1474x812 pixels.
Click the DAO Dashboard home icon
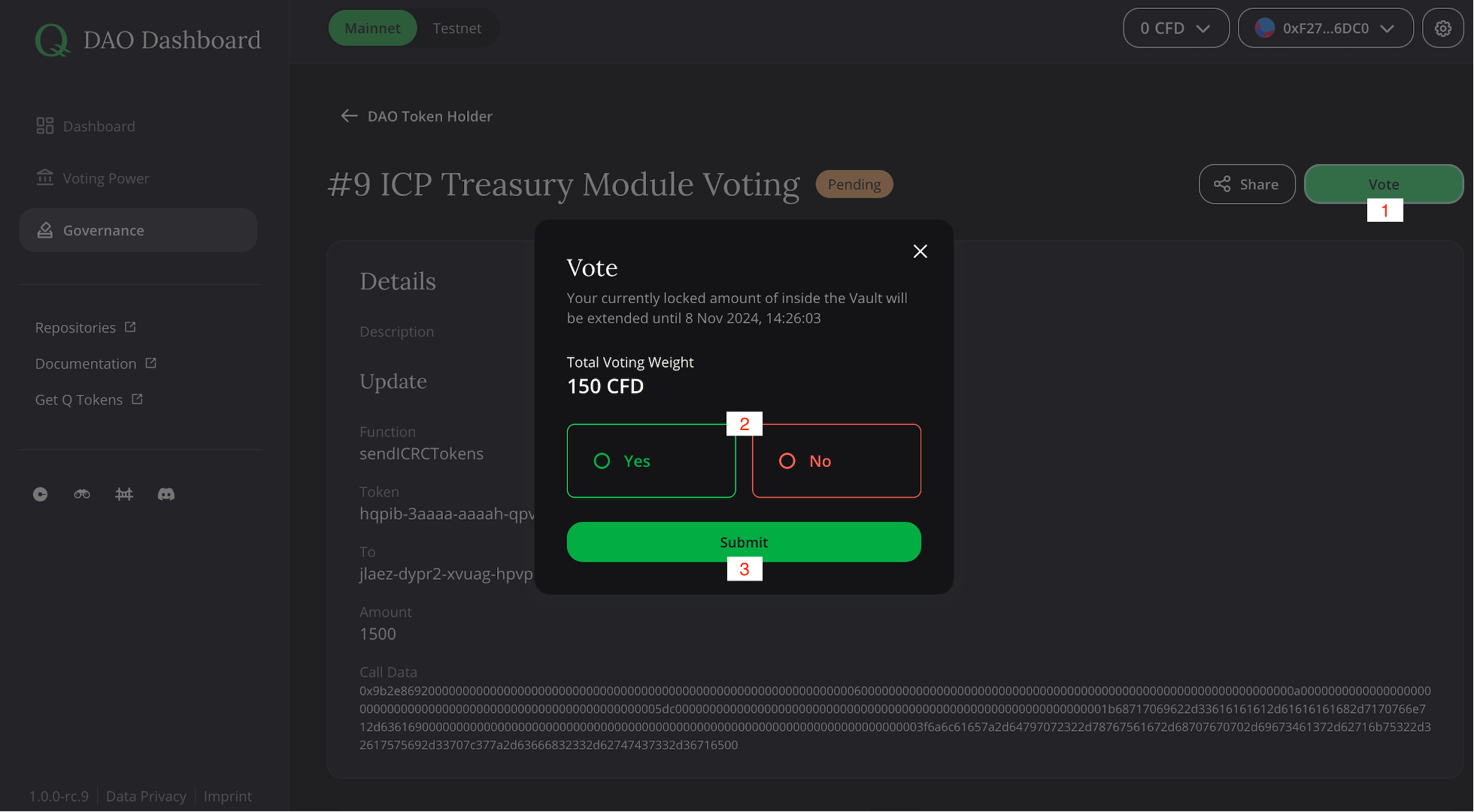52,40
